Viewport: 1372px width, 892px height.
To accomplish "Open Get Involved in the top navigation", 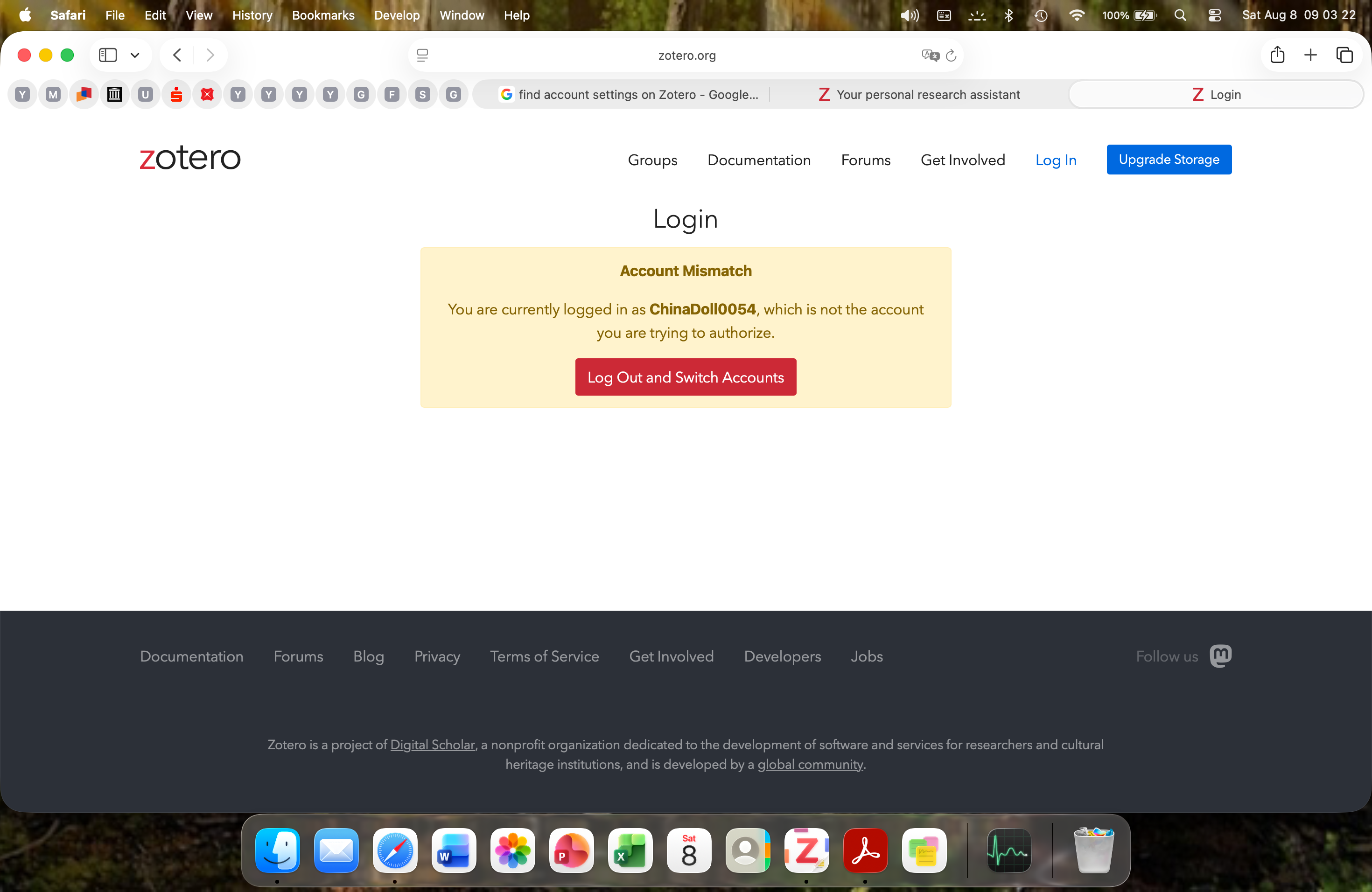I will coord(963,160).
